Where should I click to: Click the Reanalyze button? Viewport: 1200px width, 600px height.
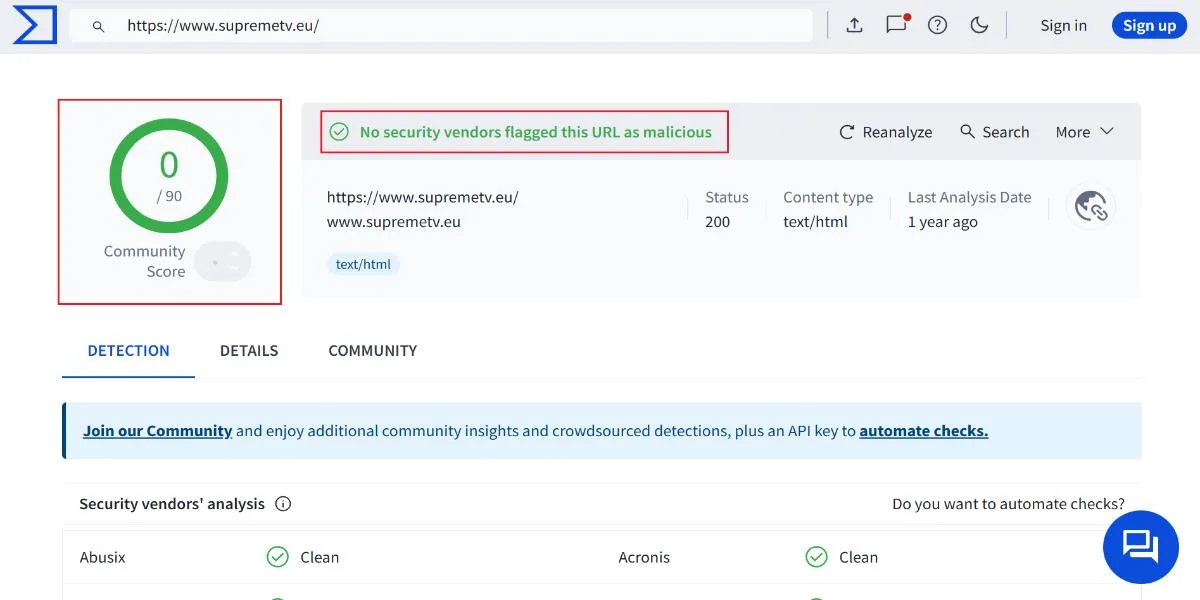[885, 132]
